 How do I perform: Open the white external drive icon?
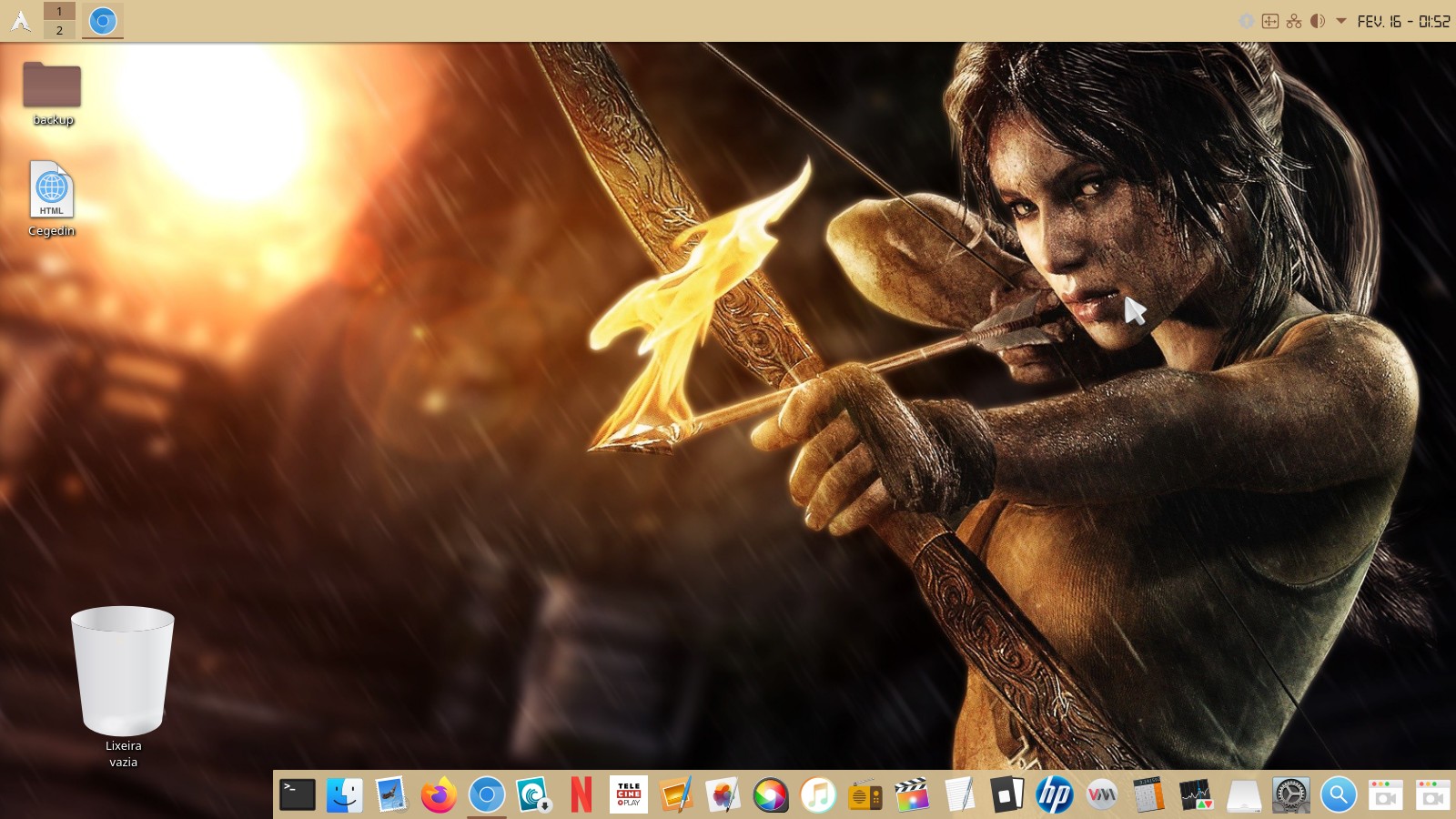click(1244, 795)
